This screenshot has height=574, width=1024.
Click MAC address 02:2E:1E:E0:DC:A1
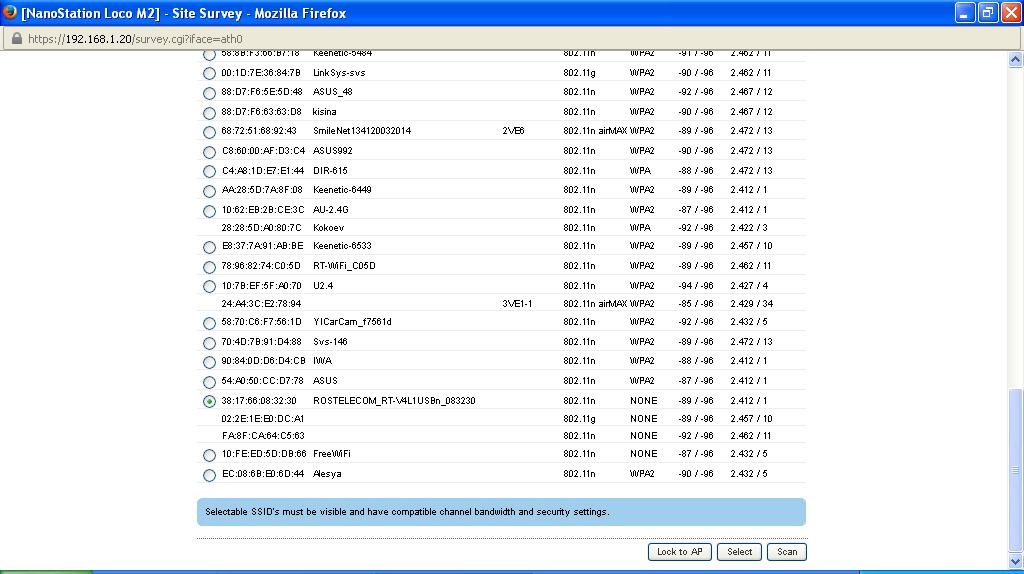(263, 419)
